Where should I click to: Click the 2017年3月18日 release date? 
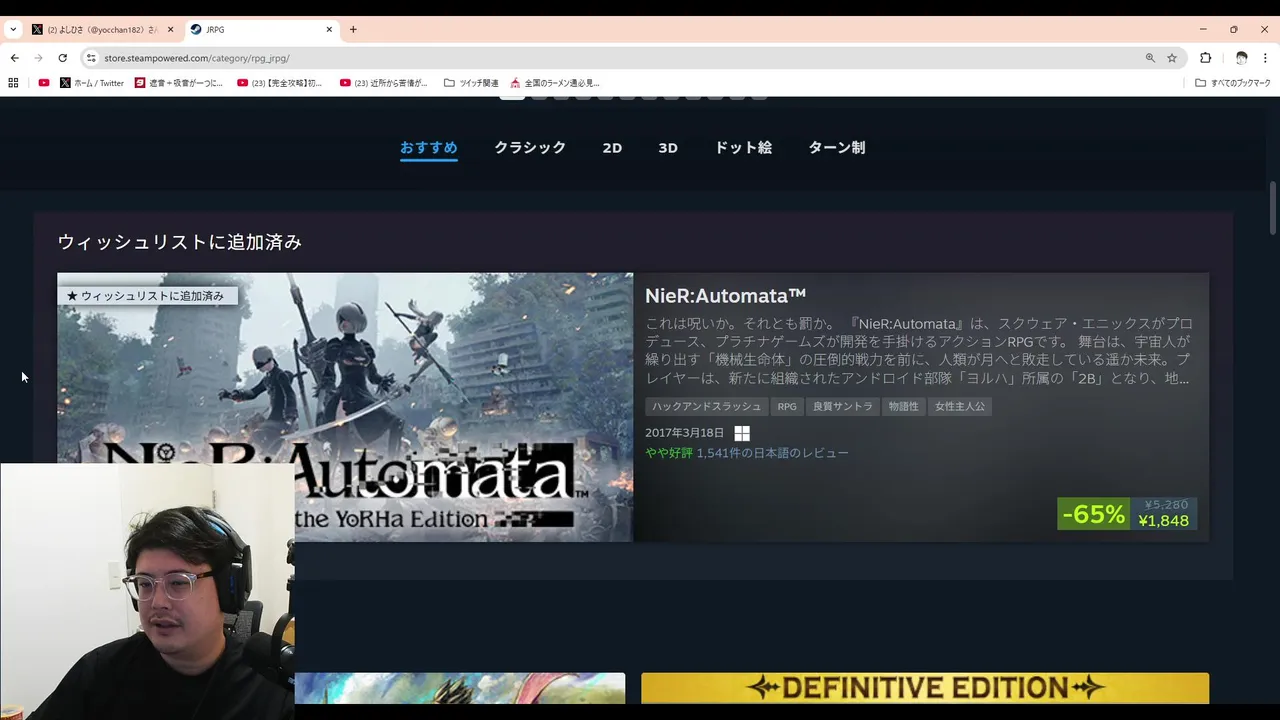(x=684, y=433)
